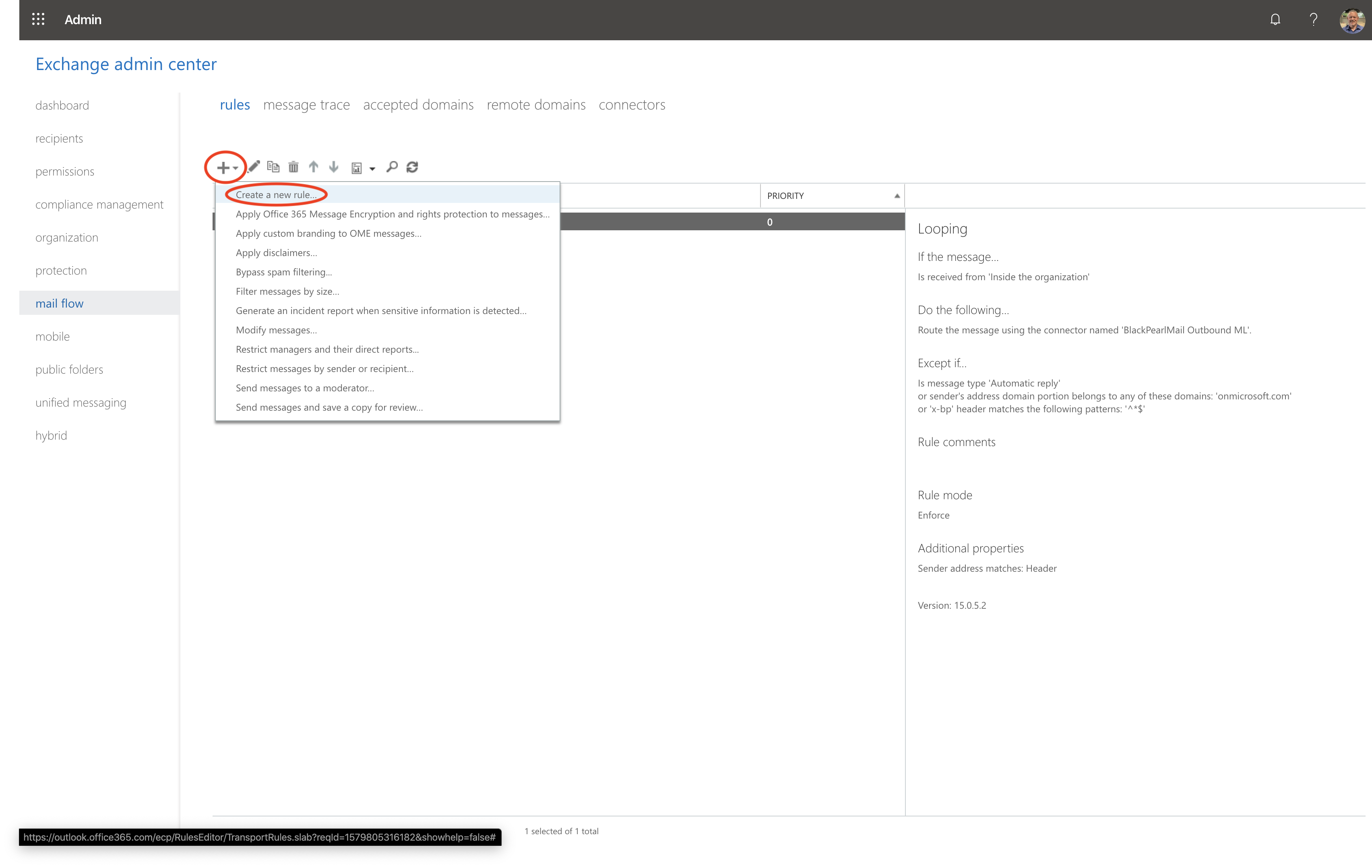
Task: Switch to the connectors tab
Action: 631,105
